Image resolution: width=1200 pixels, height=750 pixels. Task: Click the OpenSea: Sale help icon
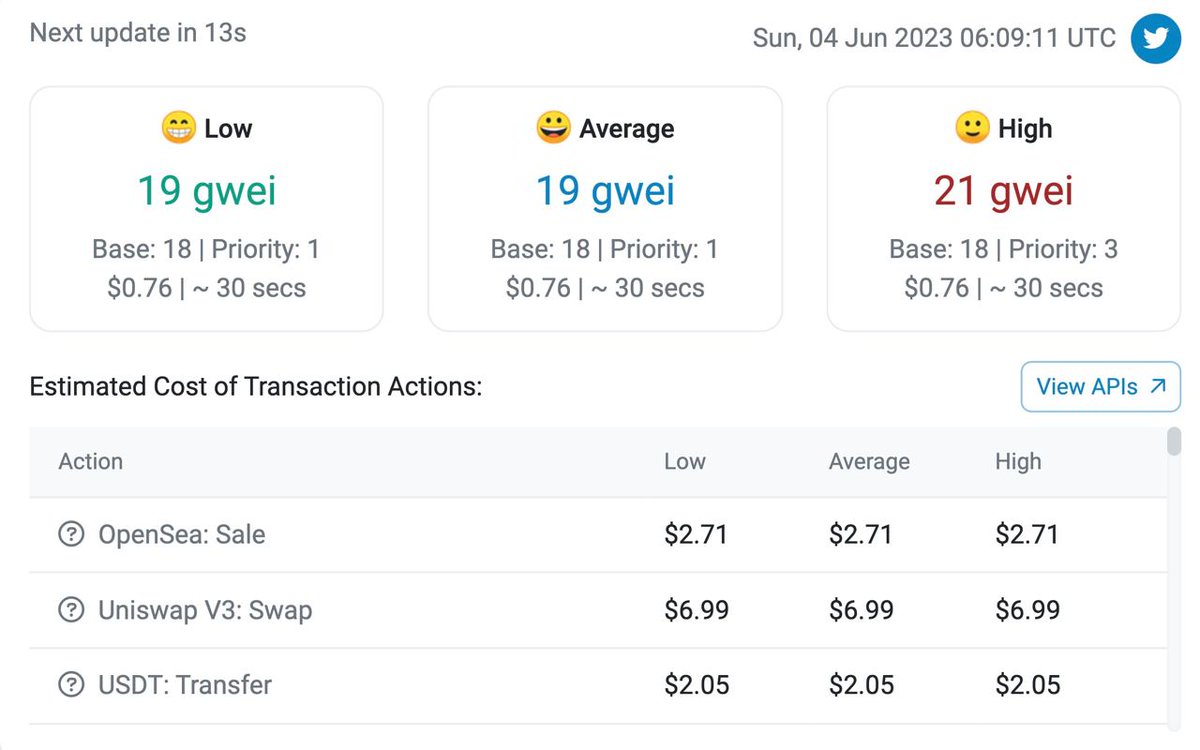click(71, 535)
